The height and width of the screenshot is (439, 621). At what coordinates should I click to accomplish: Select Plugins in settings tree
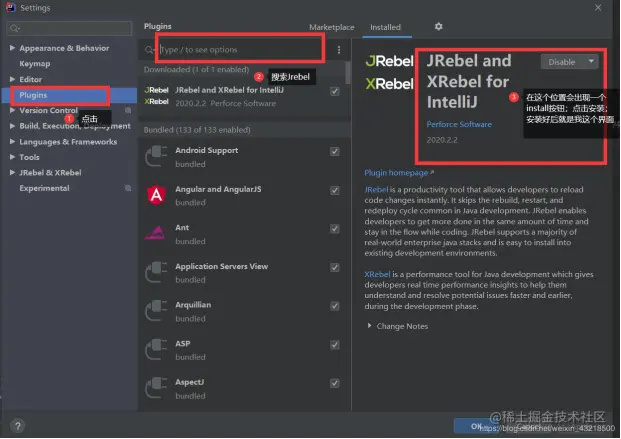[33, 95]
